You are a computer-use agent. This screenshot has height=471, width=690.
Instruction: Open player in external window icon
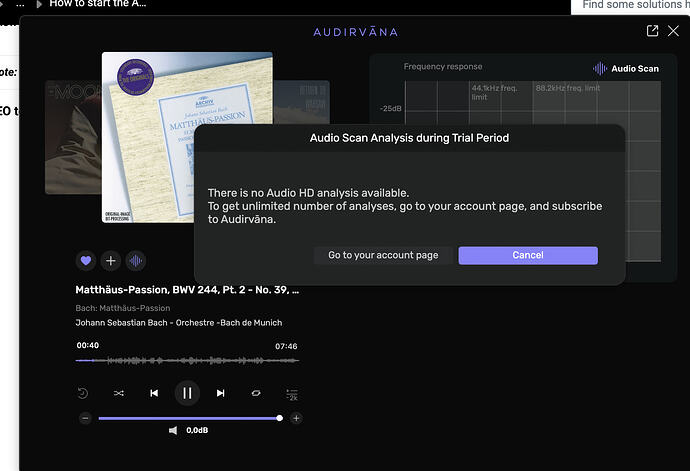(x=653, y=31)
